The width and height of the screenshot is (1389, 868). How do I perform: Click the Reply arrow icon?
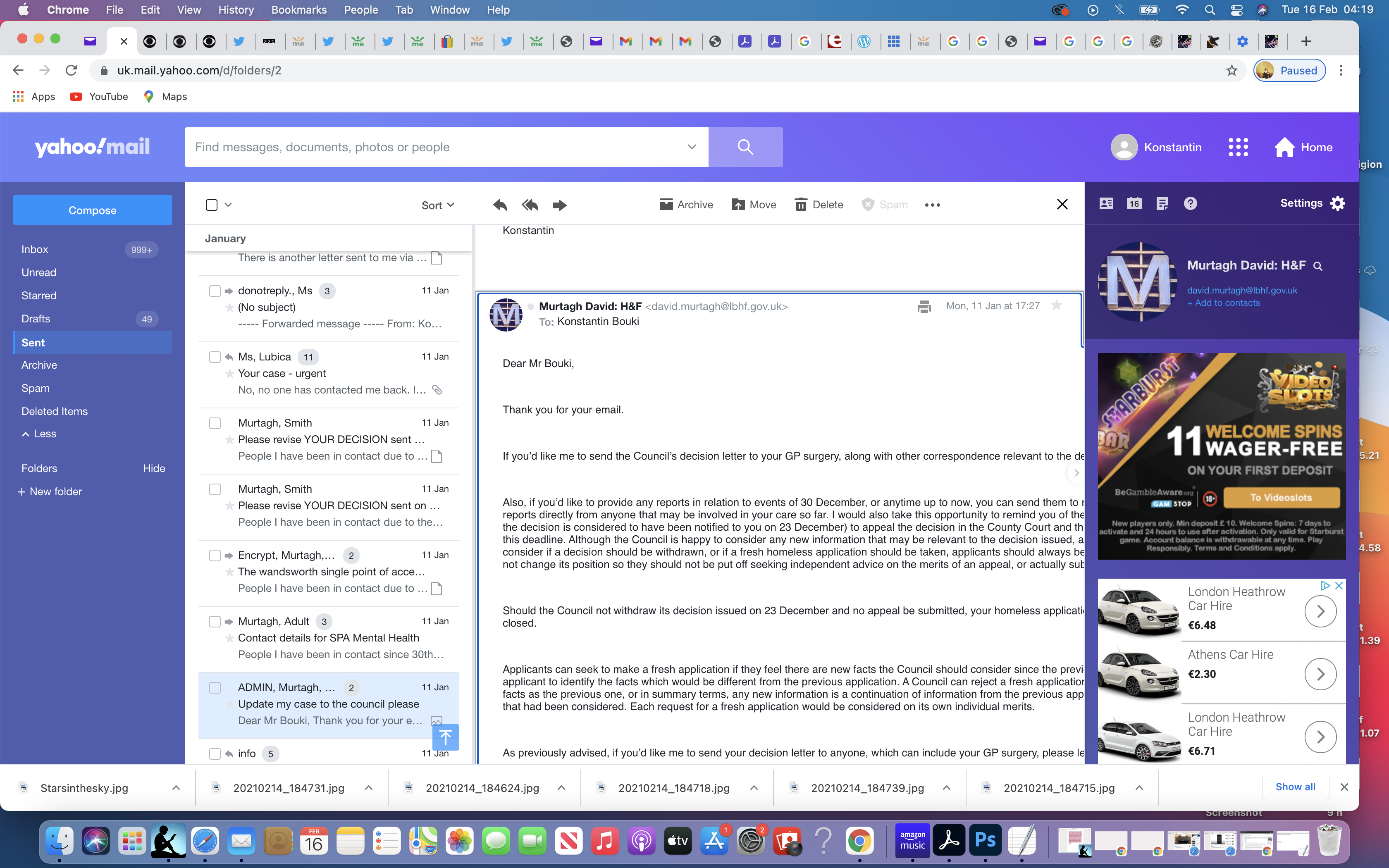pos(500,205)
